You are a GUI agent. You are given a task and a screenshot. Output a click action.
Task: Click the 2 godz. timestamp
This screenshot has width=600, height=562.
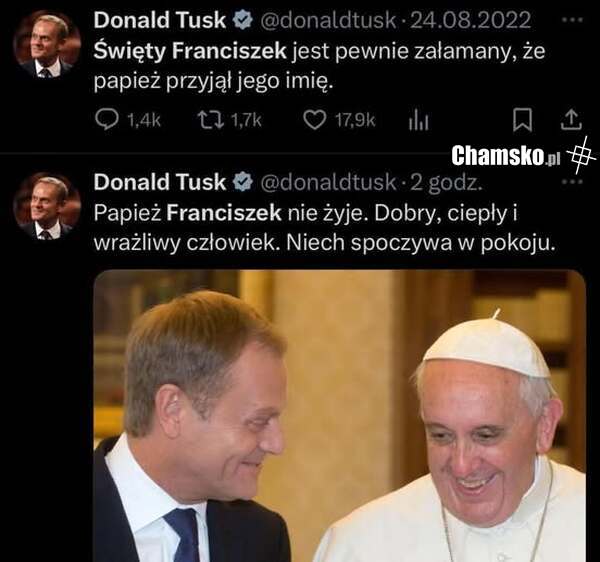[446, 182]
